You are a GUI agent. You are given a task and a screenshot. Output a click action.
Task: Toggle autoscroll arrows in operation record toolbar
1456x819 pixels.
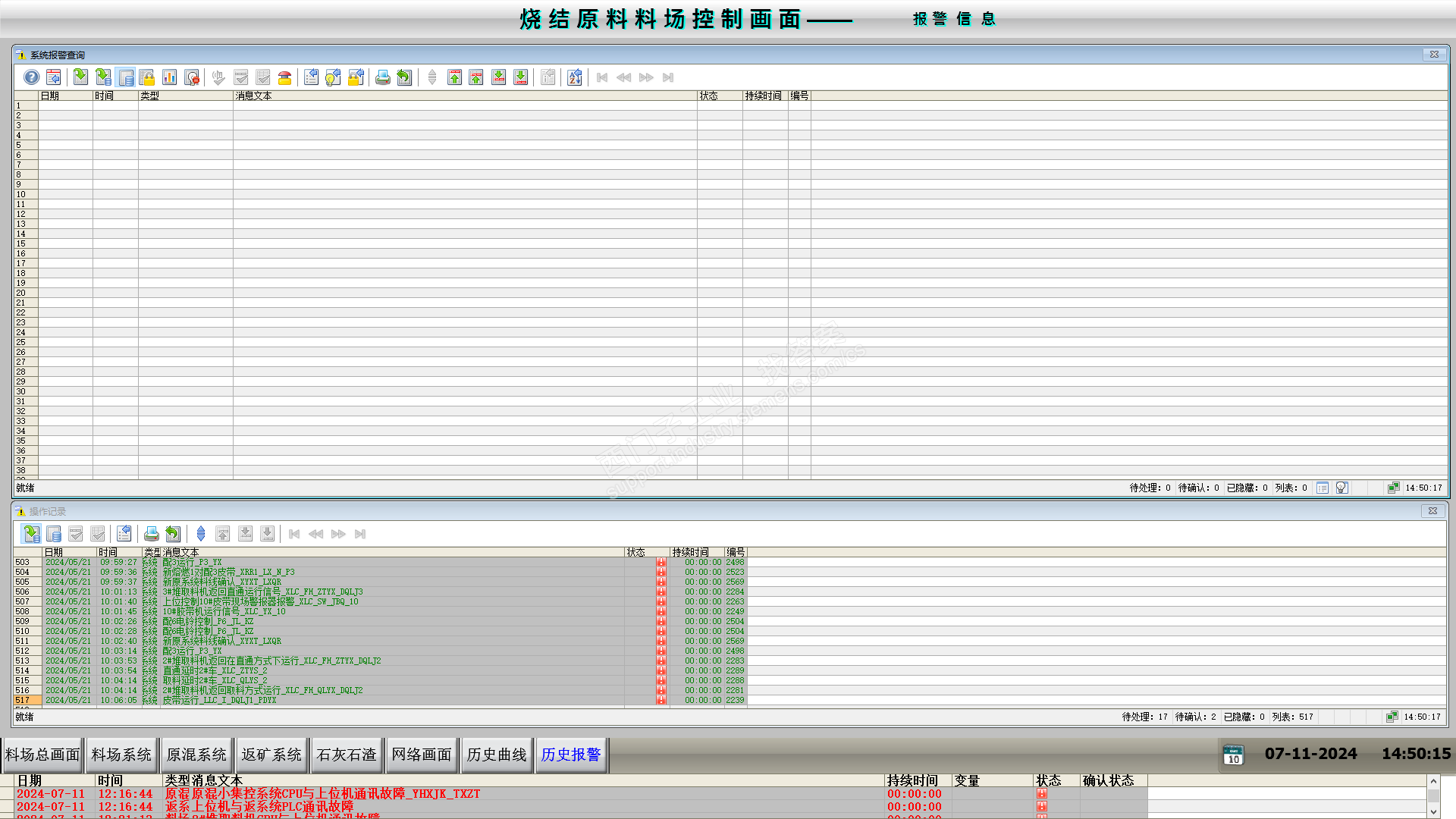(201, 534)
